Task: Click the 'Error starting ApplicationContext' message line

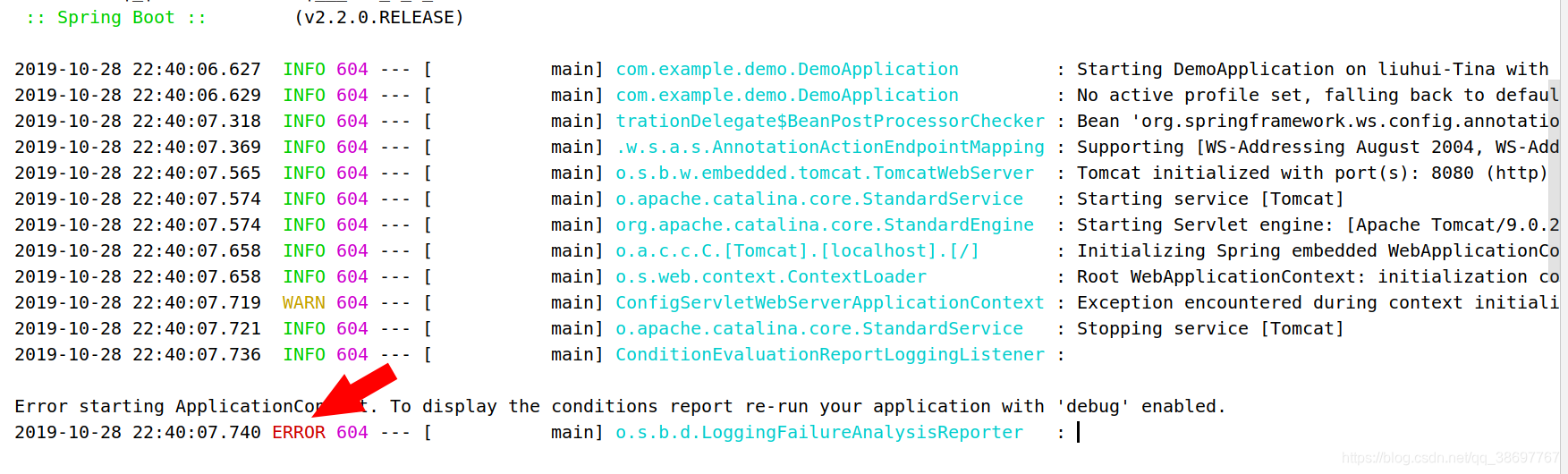Action: coord(620,407)
